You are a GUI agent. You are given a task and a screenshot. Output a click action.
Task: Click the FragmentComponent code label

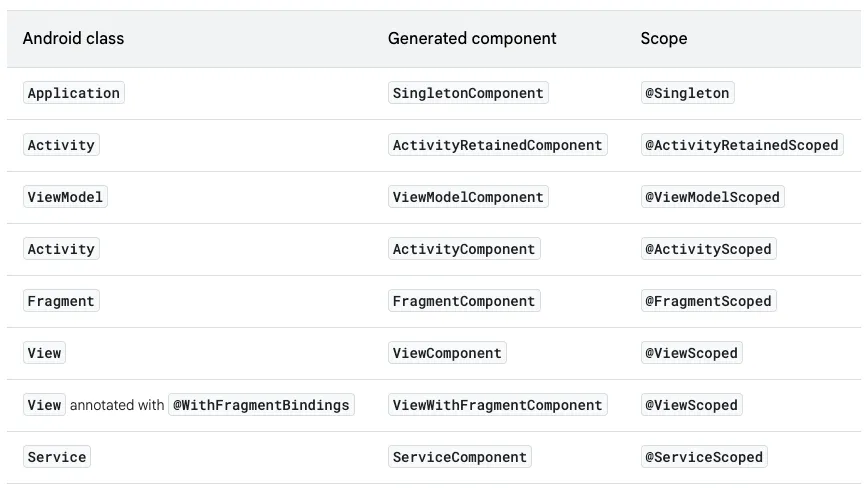point(464,301)
